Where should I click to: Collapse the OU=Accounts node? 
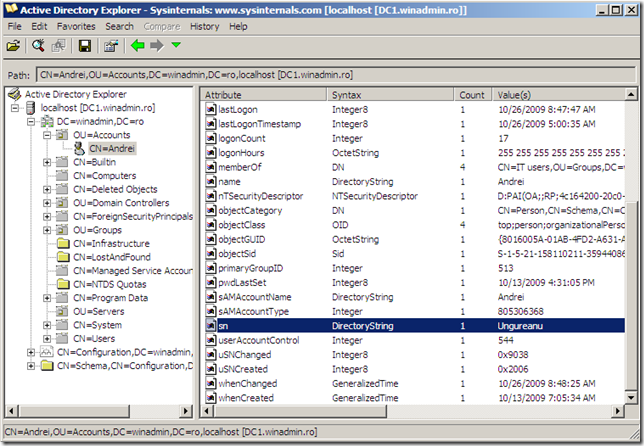click(x=47, y=135)
